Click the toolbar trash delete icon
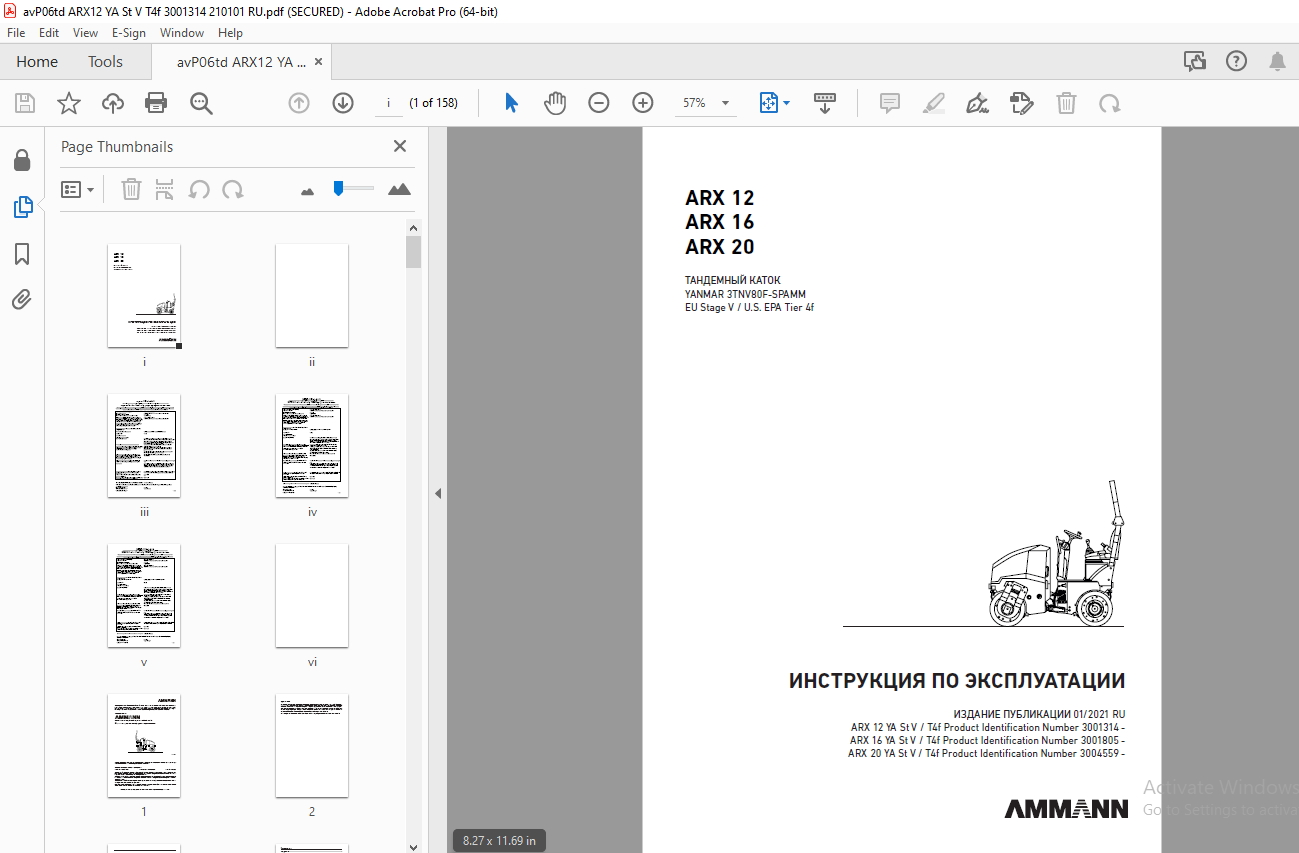The width and height of the screenshot is (1299, 853). 1067,103
